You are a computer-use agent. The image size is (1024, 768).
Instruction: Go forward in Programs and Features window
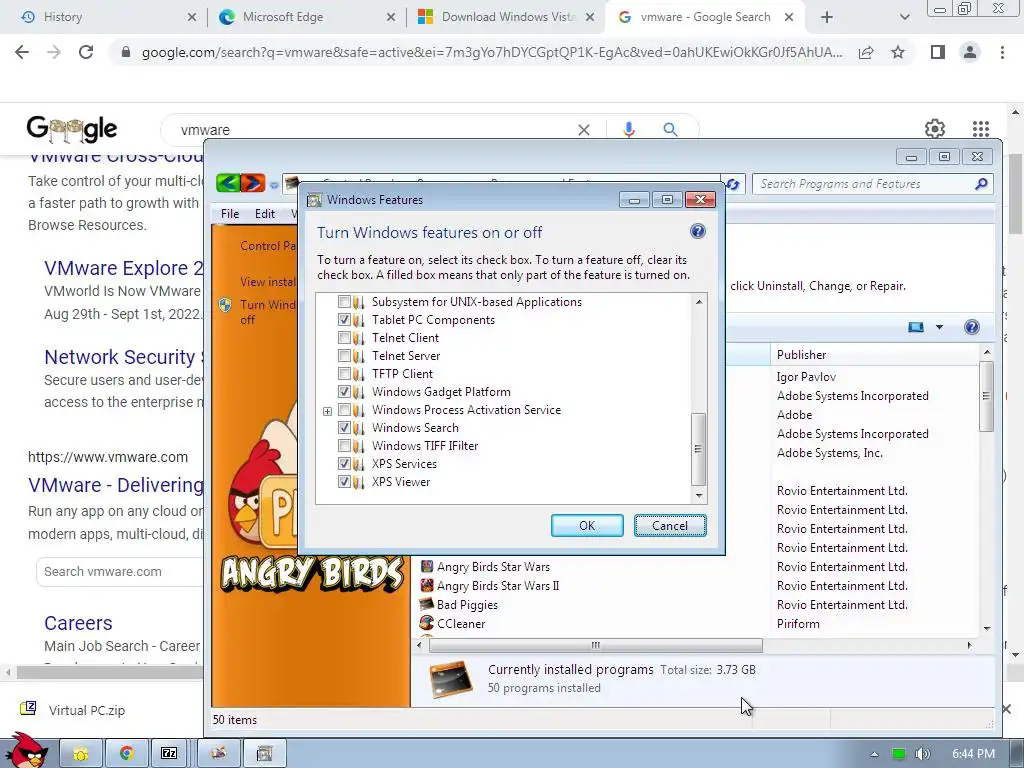(x=253, y=183)
